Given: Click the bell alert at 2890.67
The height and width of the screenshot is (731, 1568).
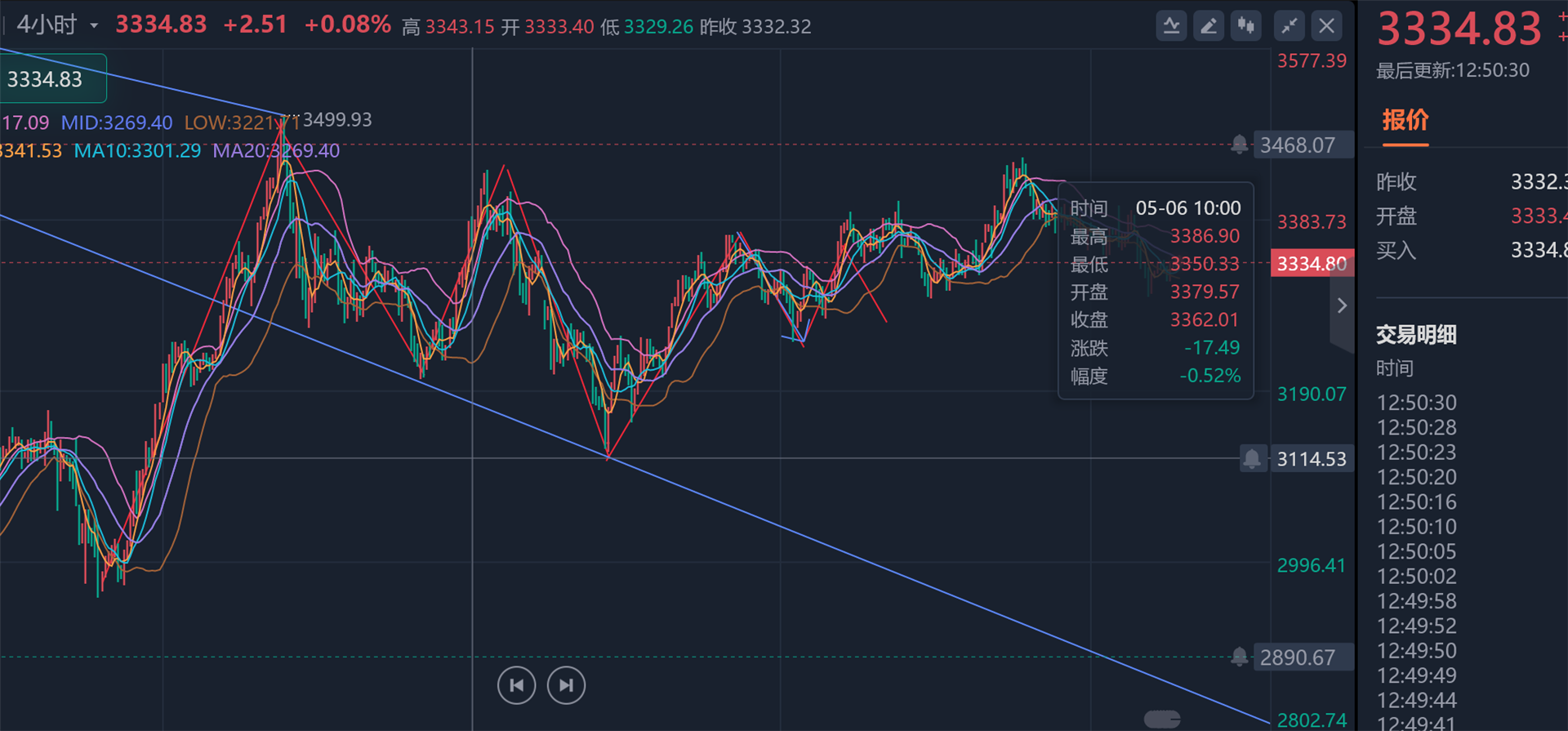Looking at the screenshot, I should click(x=1239, y=657).
